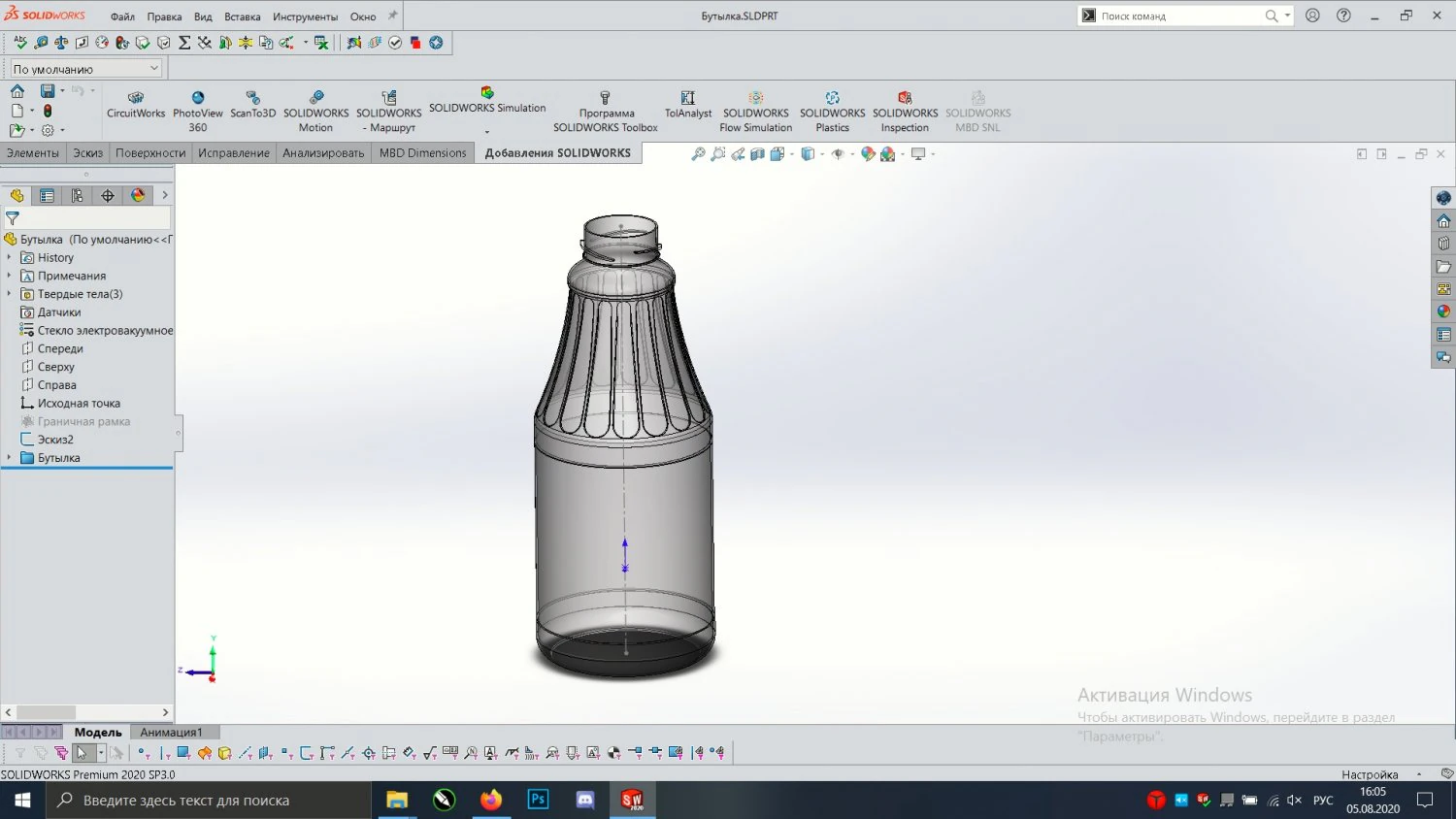Open the DisplayManager tab icon
The image size is (1456, 819).
click(138, 195)
